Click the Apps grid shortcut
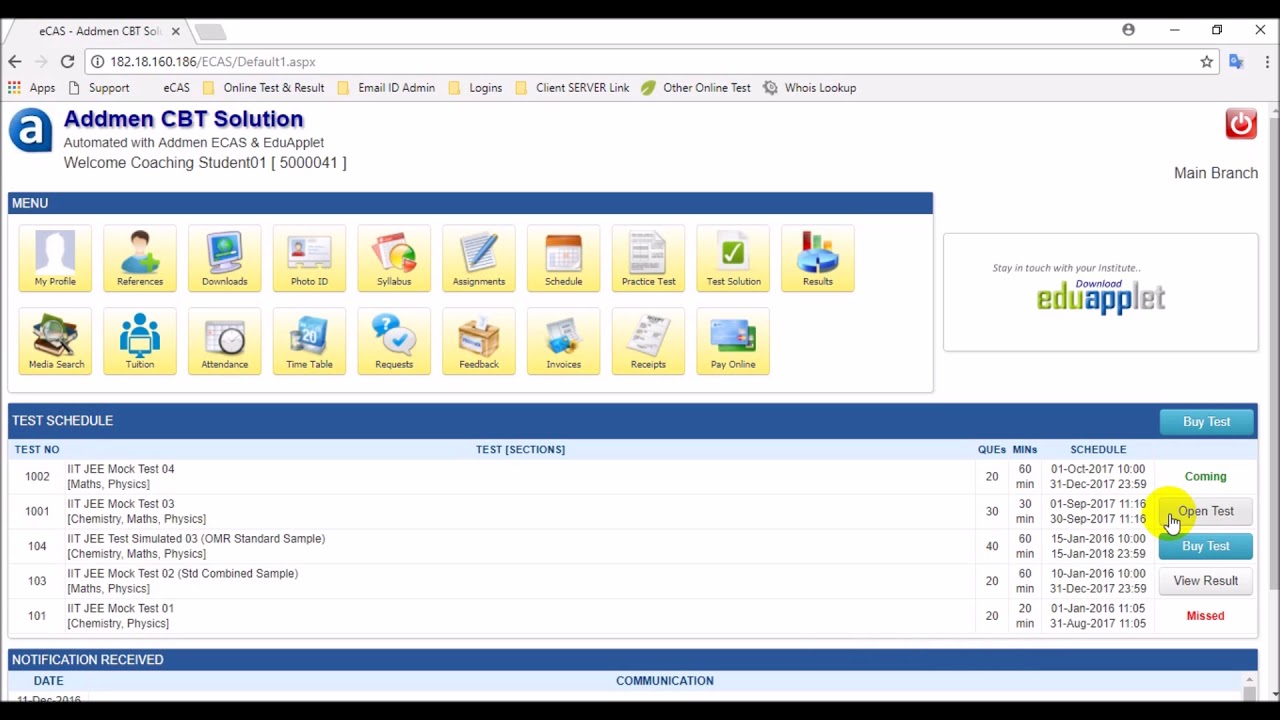The width and height of the screenshot is (1280, 720). point(31,88)
